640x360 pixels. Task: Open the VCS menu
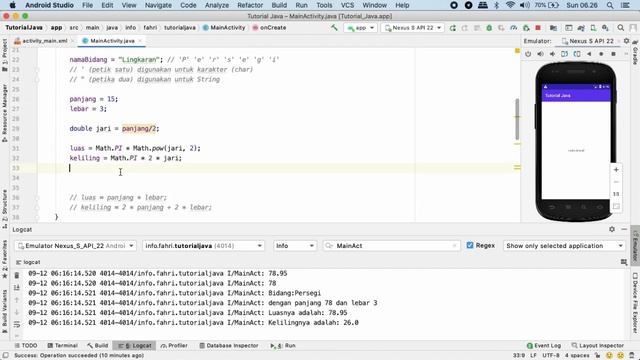click(347, 5)
